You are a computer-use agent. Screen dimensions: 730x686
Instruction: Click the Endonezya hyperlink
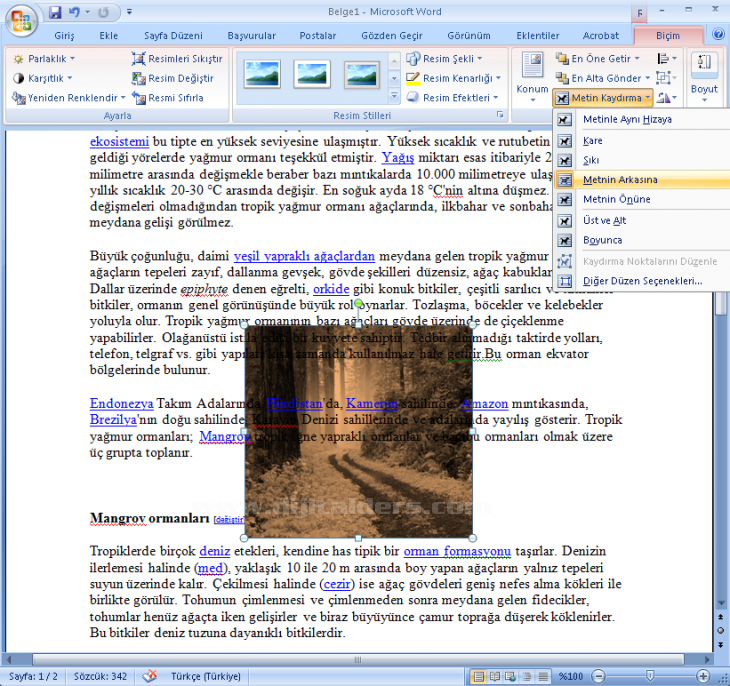pos(122,403)
